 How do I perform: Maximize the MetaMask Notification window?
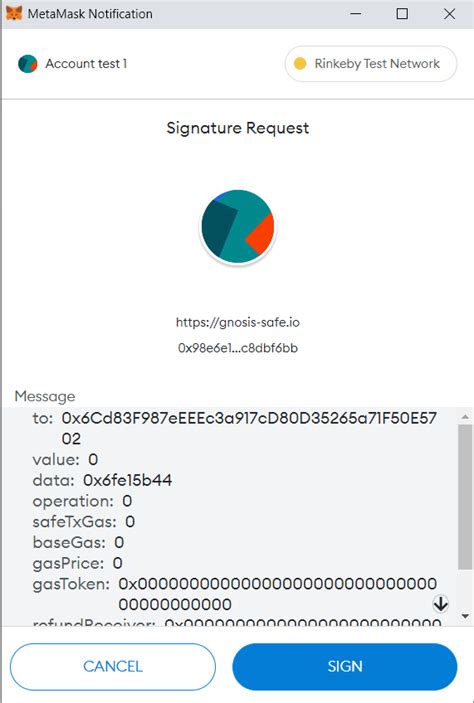pyautogui.click(x=402, y=14)
